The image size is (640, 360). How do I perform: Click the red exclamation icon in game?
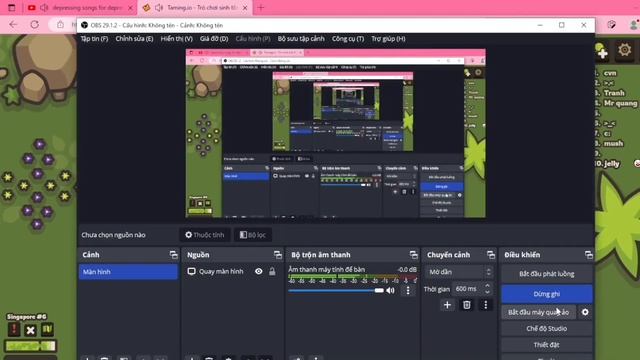point(13,329)
